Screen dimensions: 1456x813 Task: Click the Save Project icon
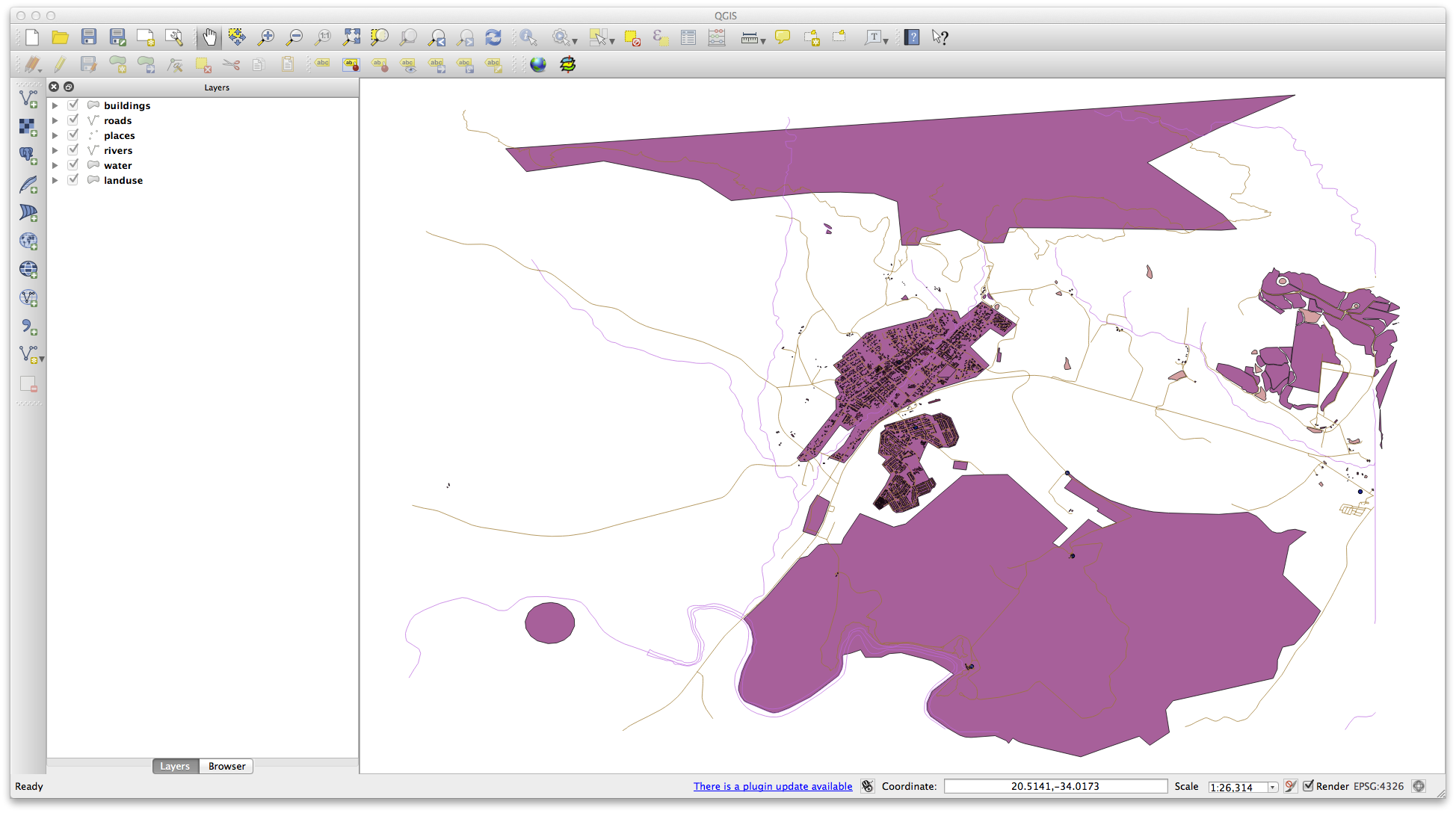pyautogui.click(x=89, y=37)
